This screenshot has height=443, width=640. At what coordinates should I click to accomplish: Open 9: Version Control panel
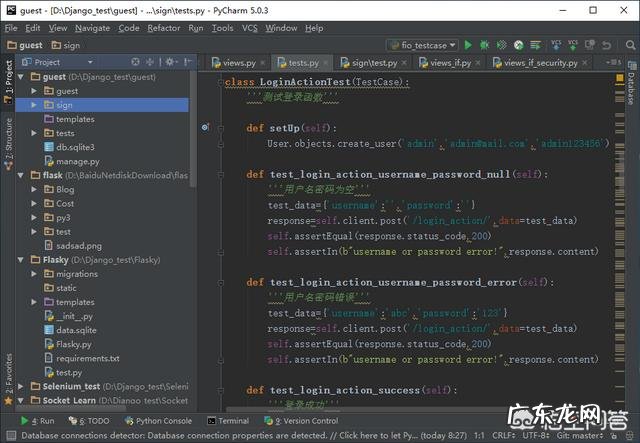[301, 421]
